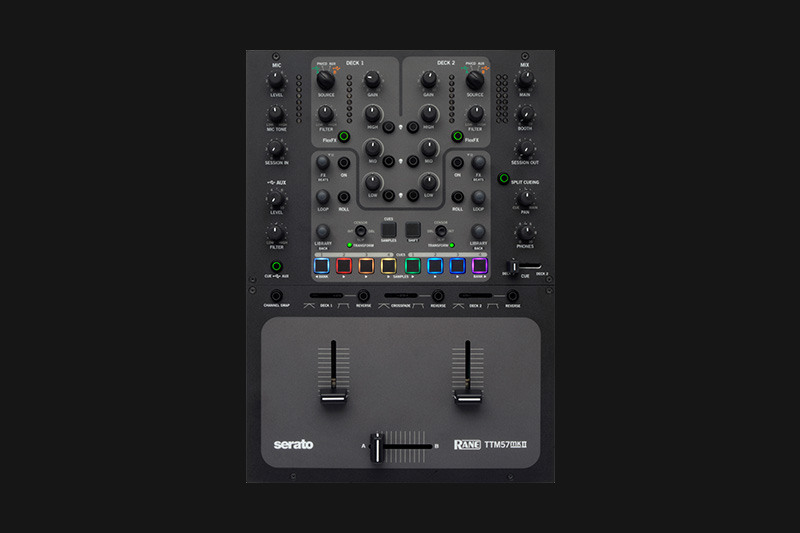
Task: Click the Crossfade Reverse button
Action: tap(438, 296)
